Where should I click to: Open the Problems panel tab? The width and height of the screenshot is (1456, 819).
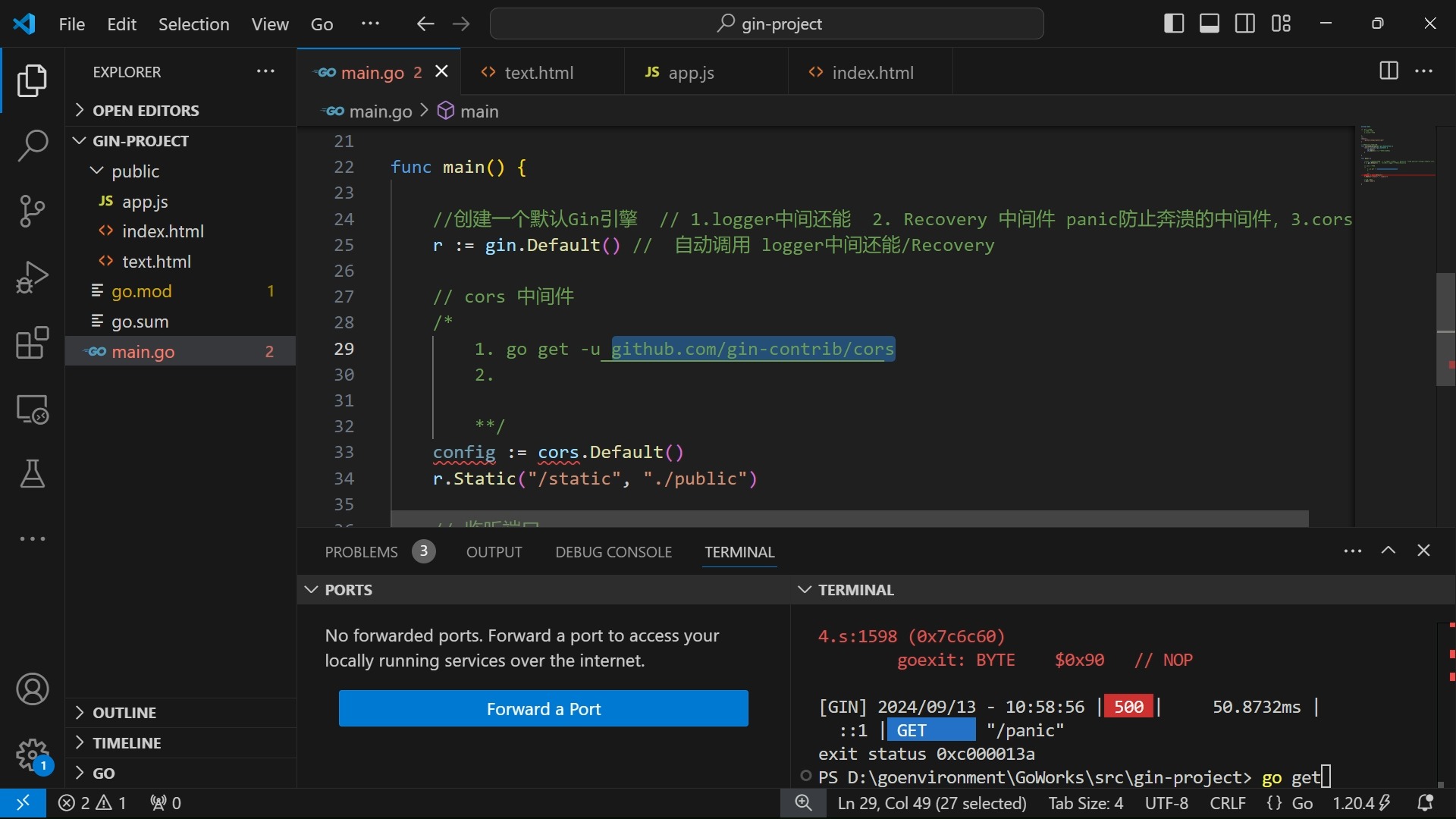pos(380,552)
